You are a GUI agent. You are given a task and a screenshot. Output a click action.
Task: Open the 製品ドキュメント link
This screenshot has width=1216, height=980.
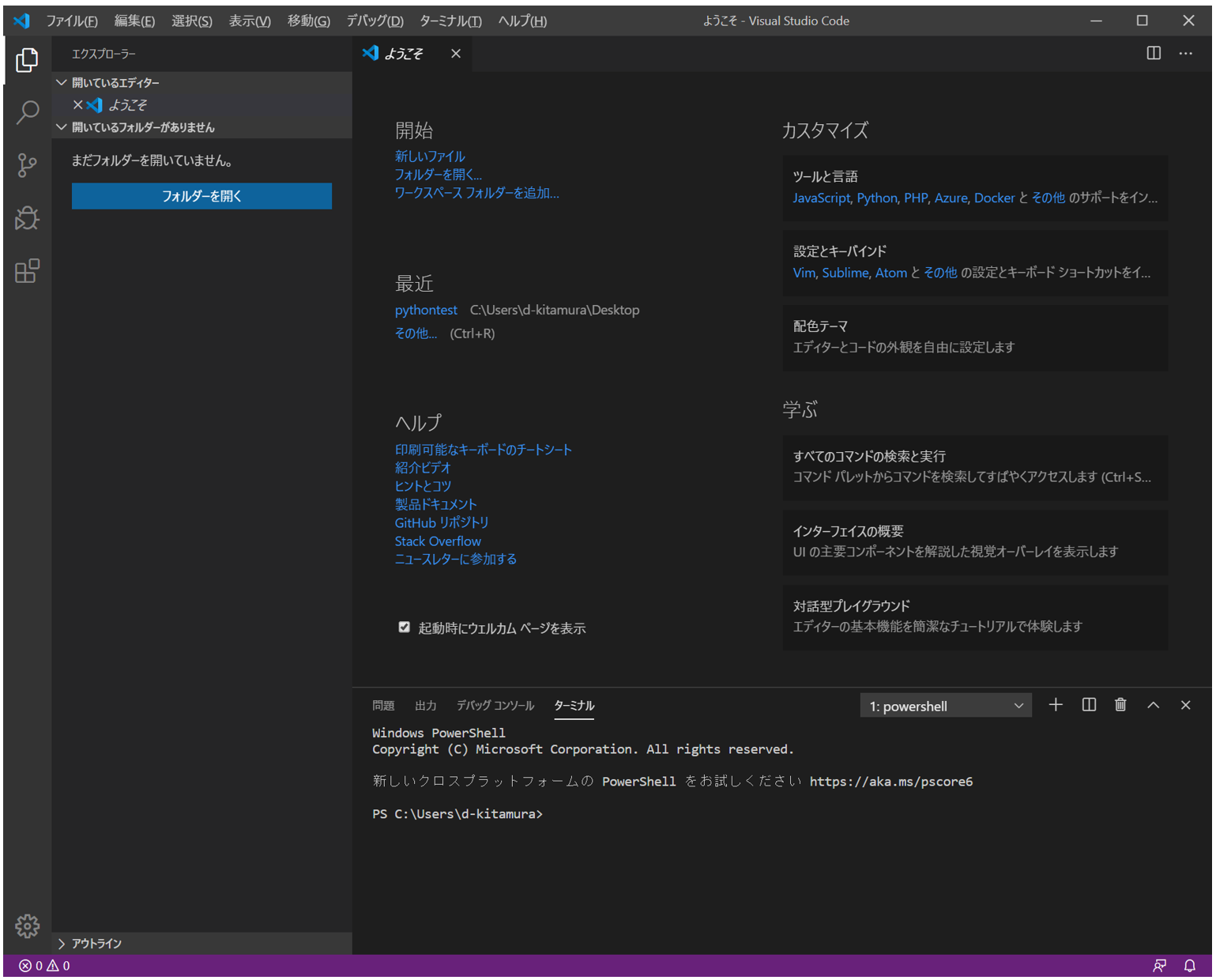click(436, 504)
